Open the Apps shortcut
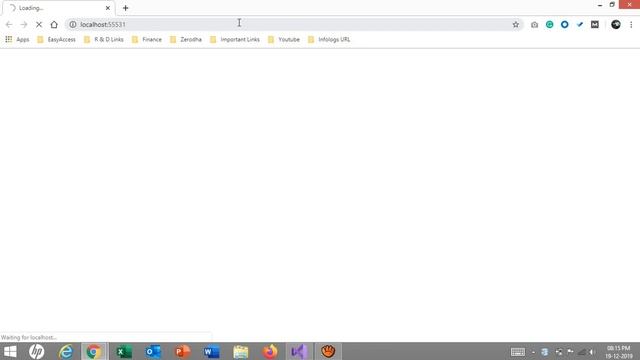 pyautogui.click(x=17, y=39)
